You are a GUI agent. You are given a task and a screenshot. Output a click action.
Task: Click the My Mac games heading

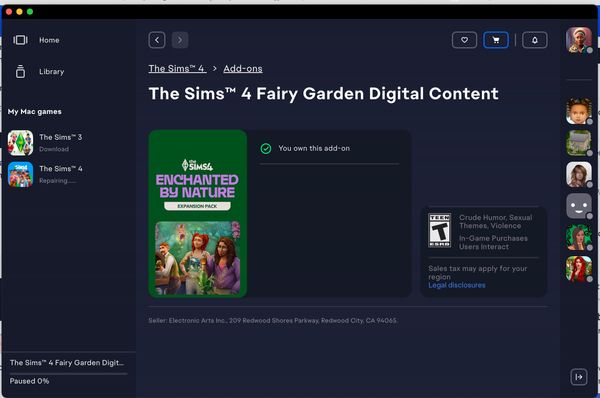[35, 112]
